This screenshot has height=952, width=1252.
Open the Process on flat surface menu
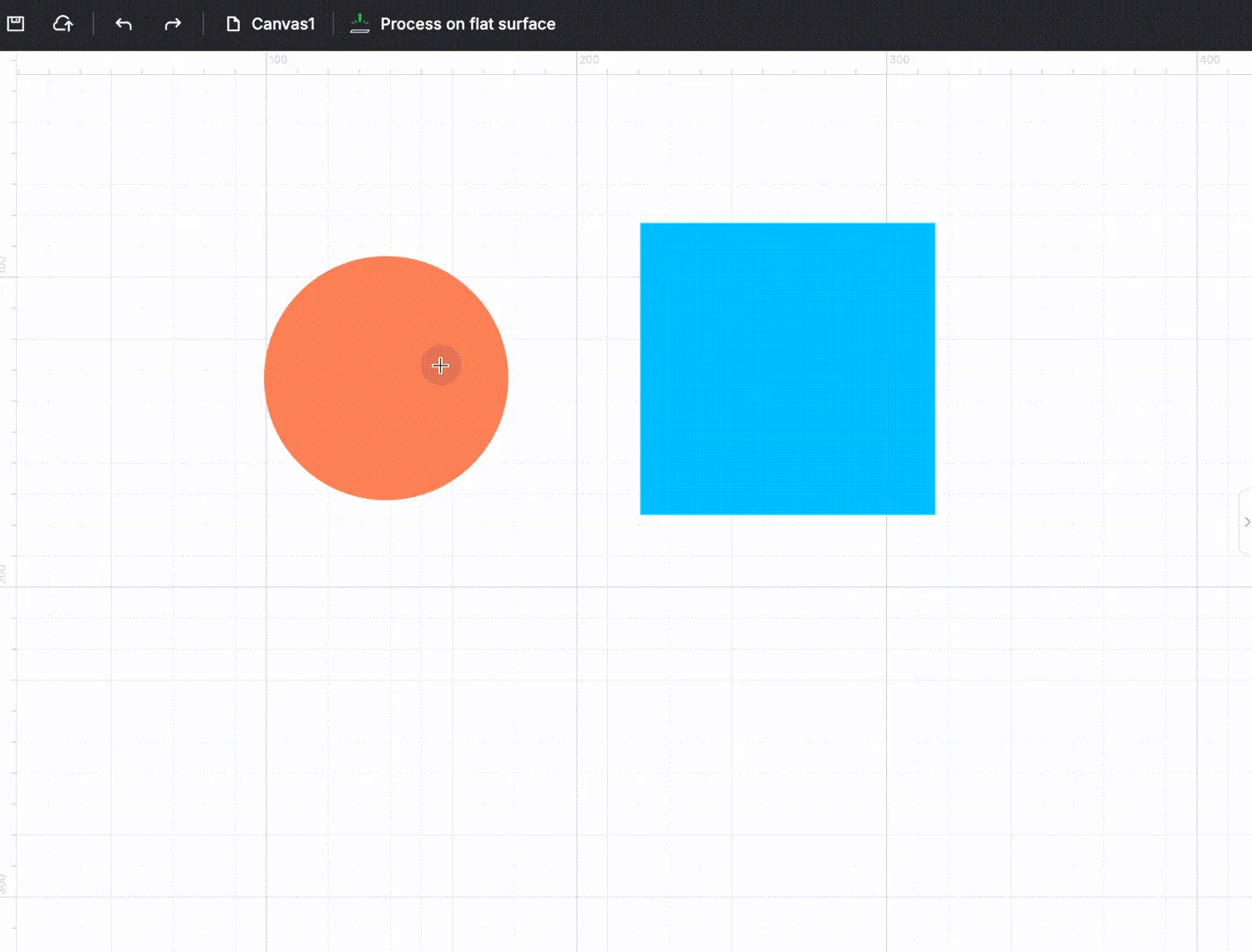click(468, 24)
